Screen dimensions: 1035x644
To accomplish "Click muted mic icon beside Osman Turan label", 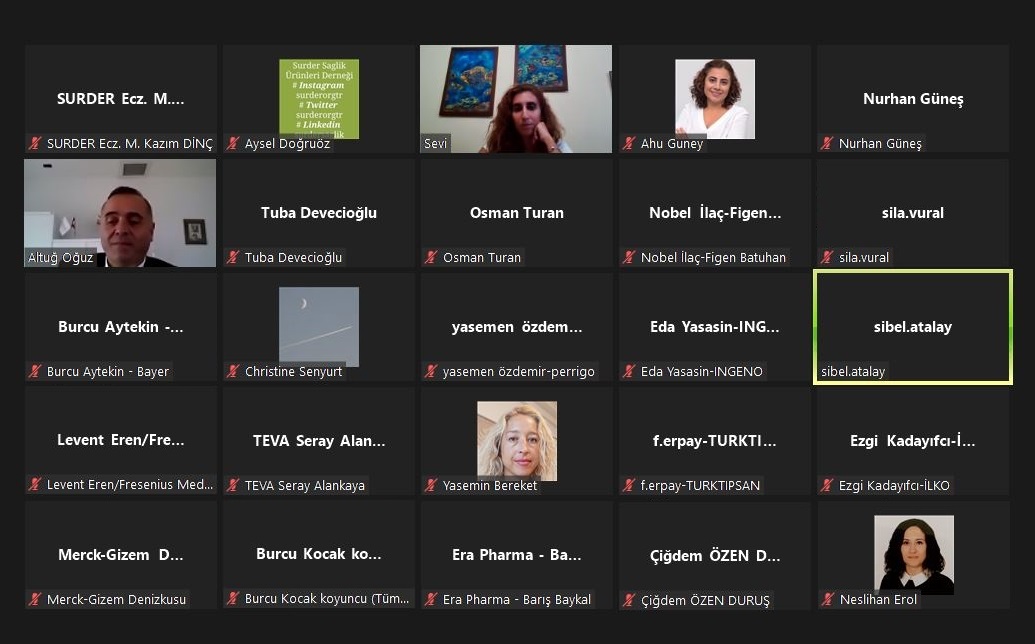I will click(x=431, y=258).
